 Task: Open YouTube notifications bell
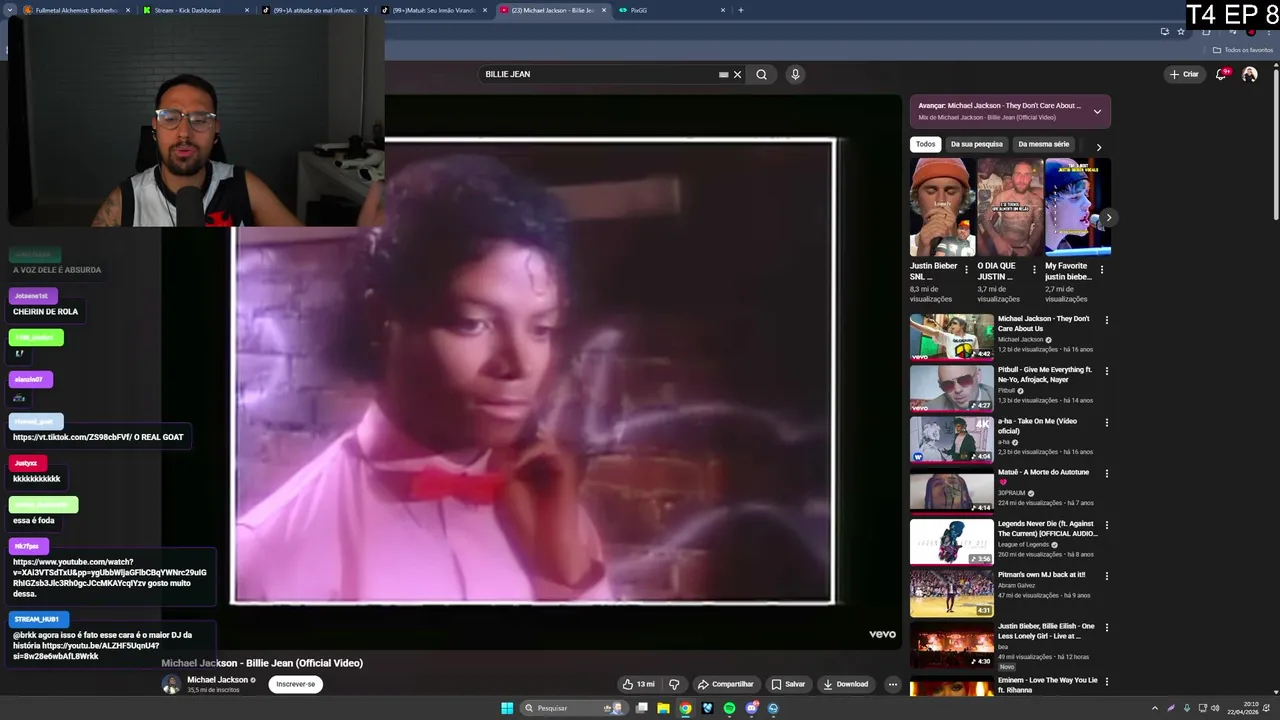pyautogui.click(x=1222, y=74)
